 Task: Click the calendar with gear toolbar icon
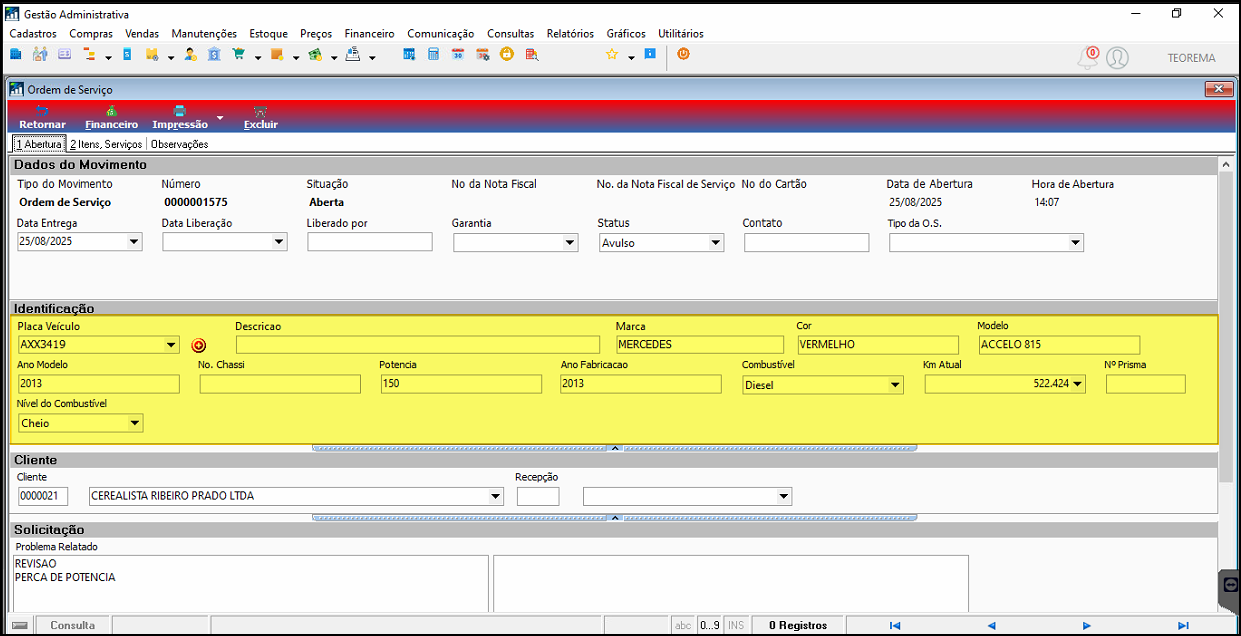[x=482, y=55]
